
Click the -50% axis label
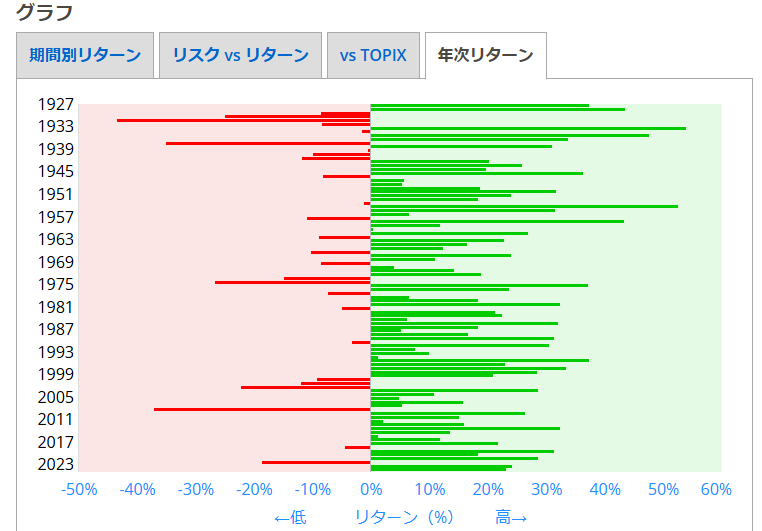(79, 490)
